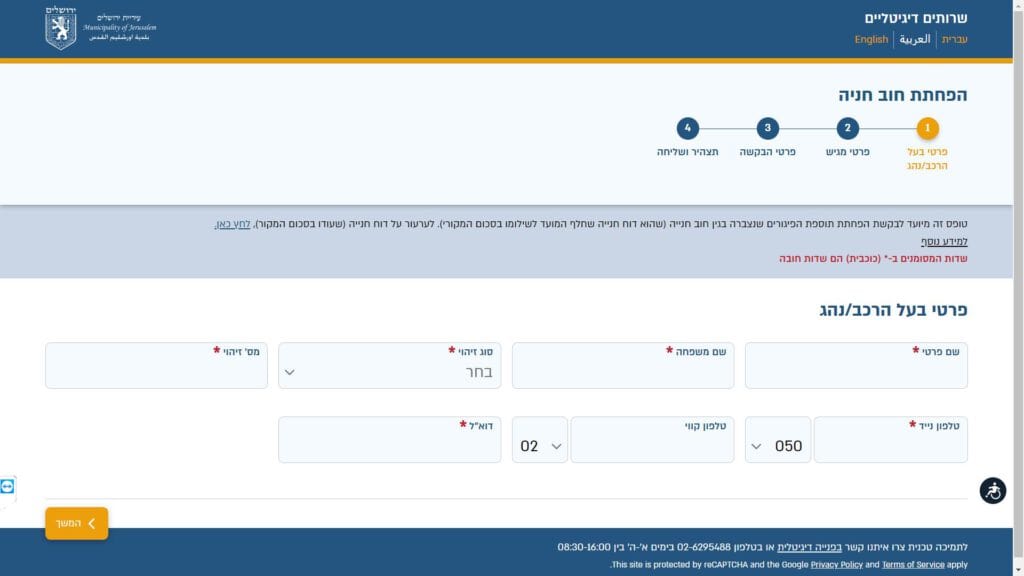
Task: Switch language to עברית
Action: (955, 40)
